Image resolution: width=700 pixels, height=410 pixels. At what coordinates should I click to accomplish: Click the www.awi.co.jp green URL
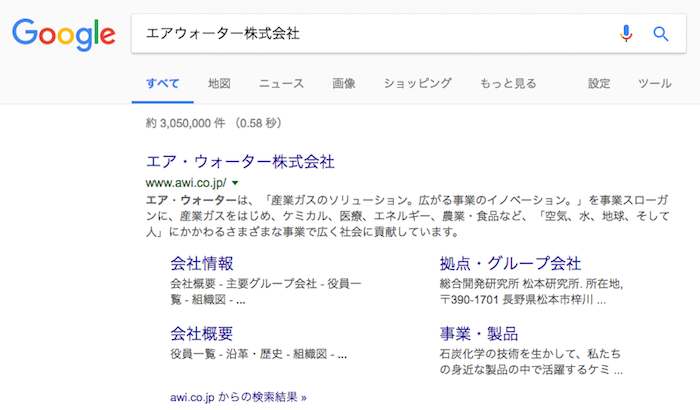(x=186, y=183)
